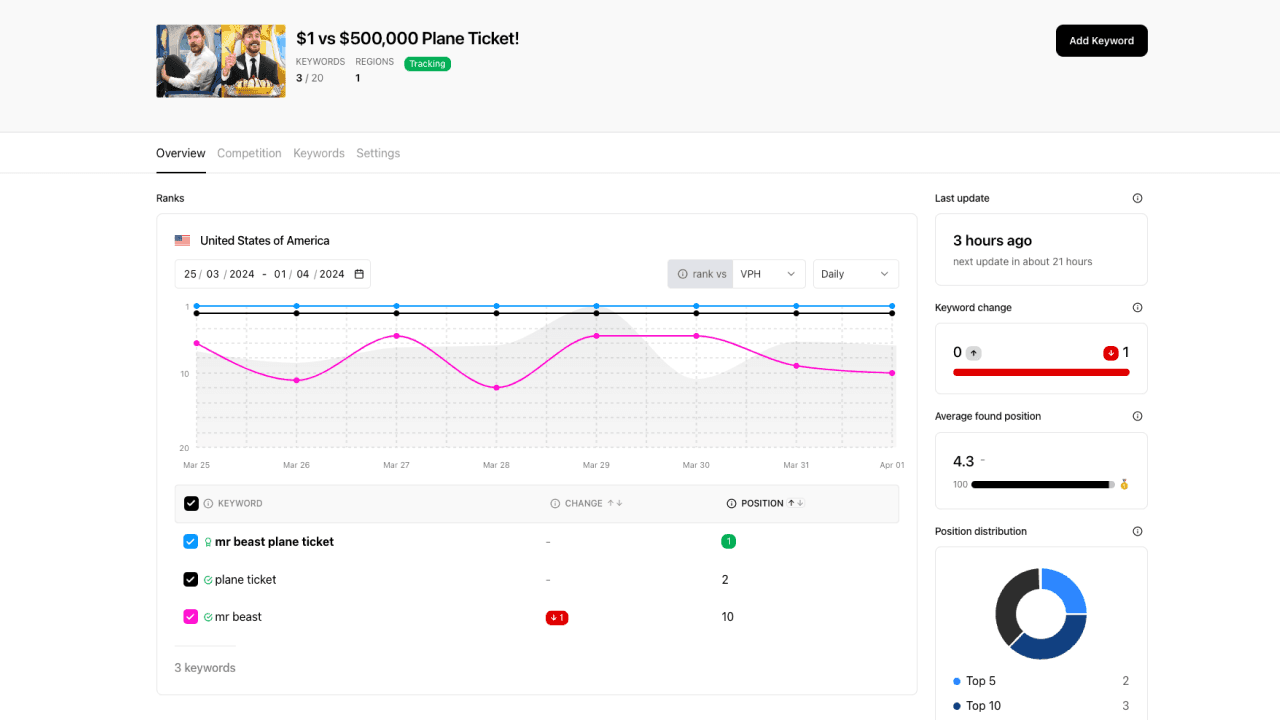Click the Average found position info icon
Viewport: 1280px width, 720px height.
[x=1137, y=416]
